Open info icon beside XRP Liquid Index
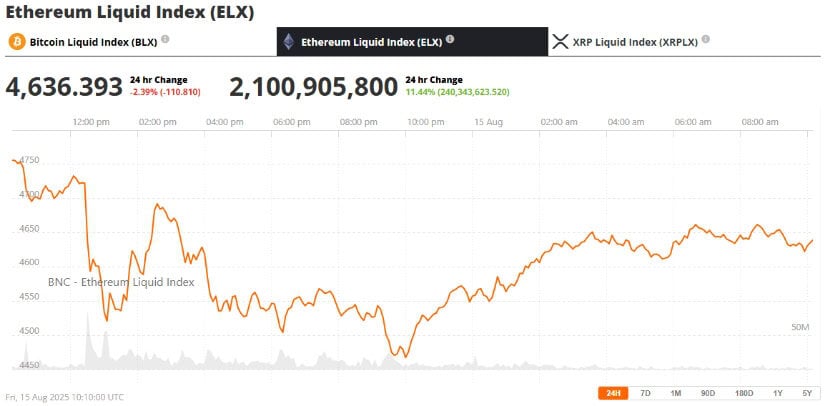 [x=706, y=39]
